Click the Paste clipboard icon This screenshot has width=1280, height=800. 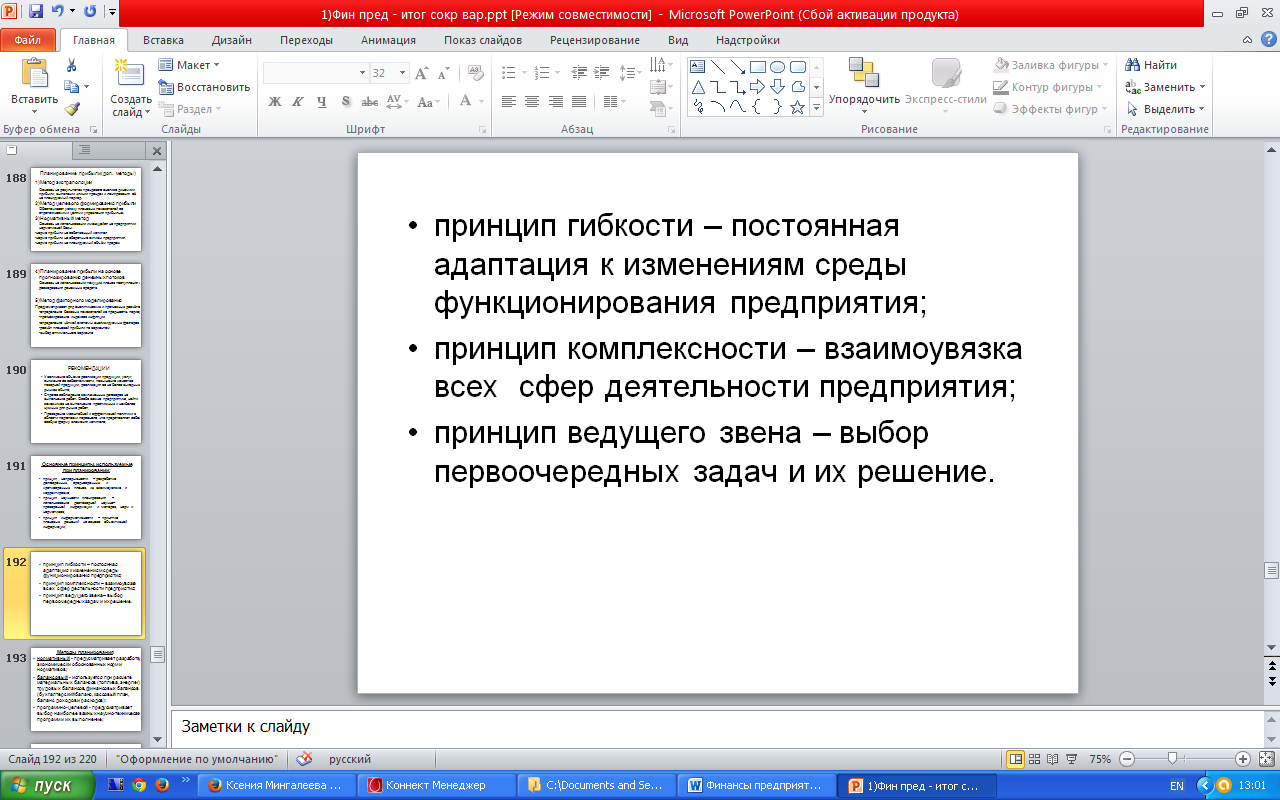[x=34, y=74]
